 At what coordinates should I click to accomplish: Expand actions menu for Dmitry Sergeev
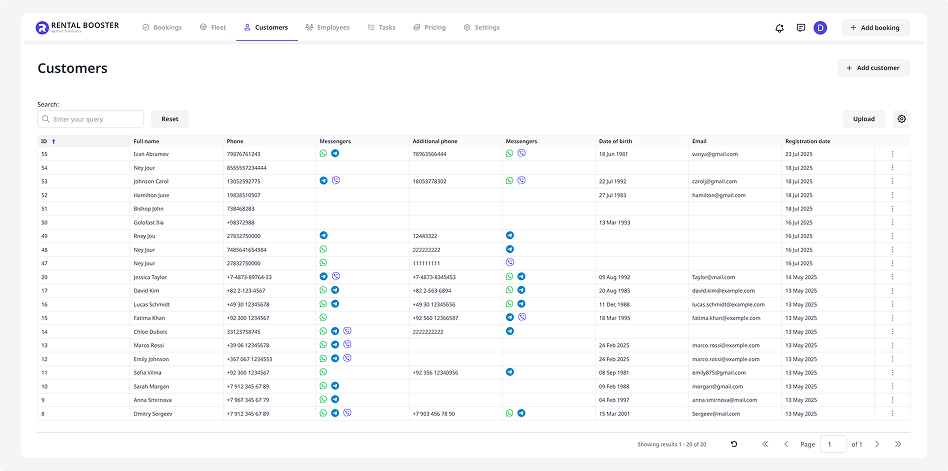pos(892,413)
